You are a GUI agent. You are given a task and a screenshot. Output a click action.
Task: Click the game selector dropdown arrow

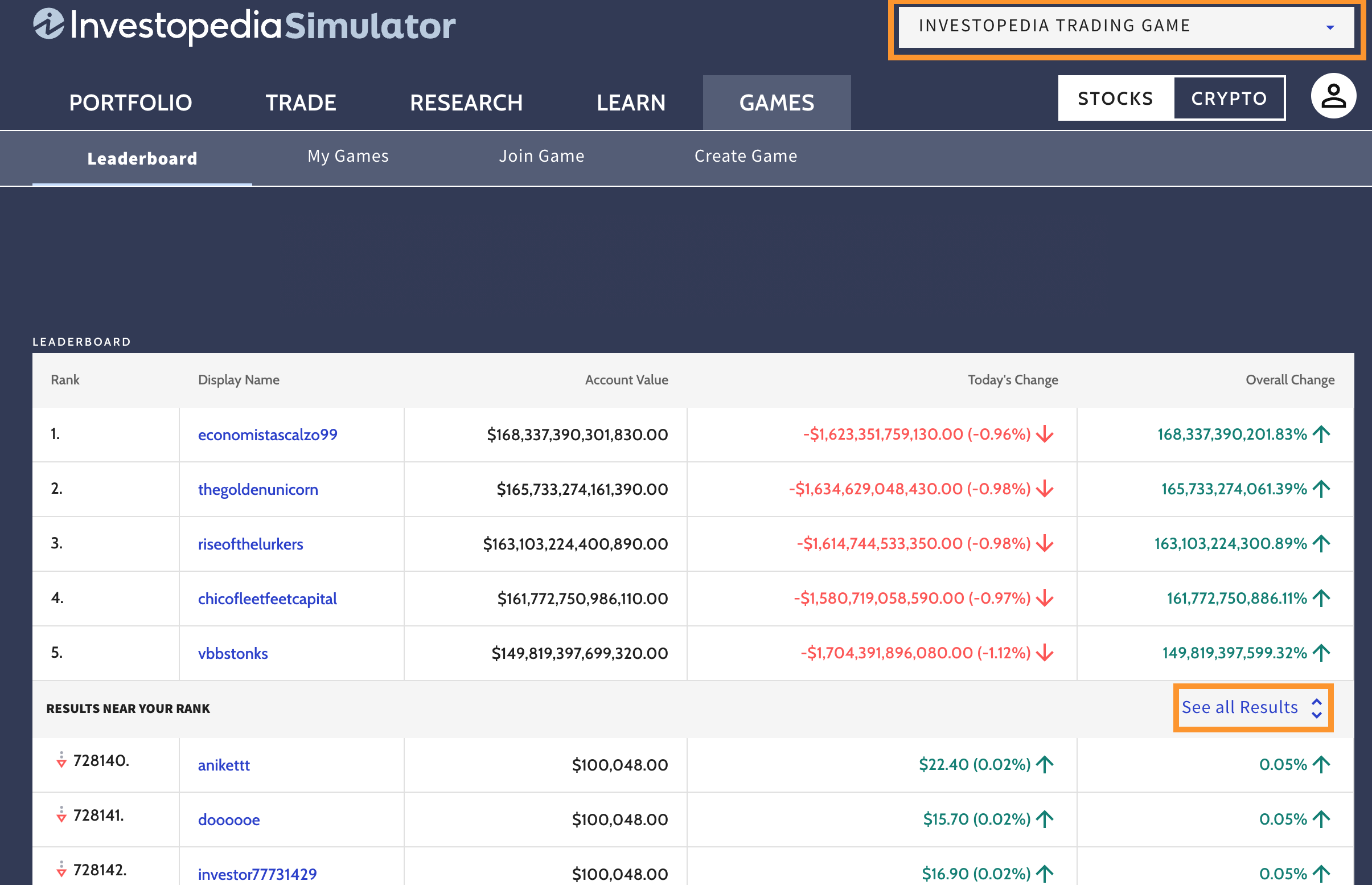pos(1329,27)
